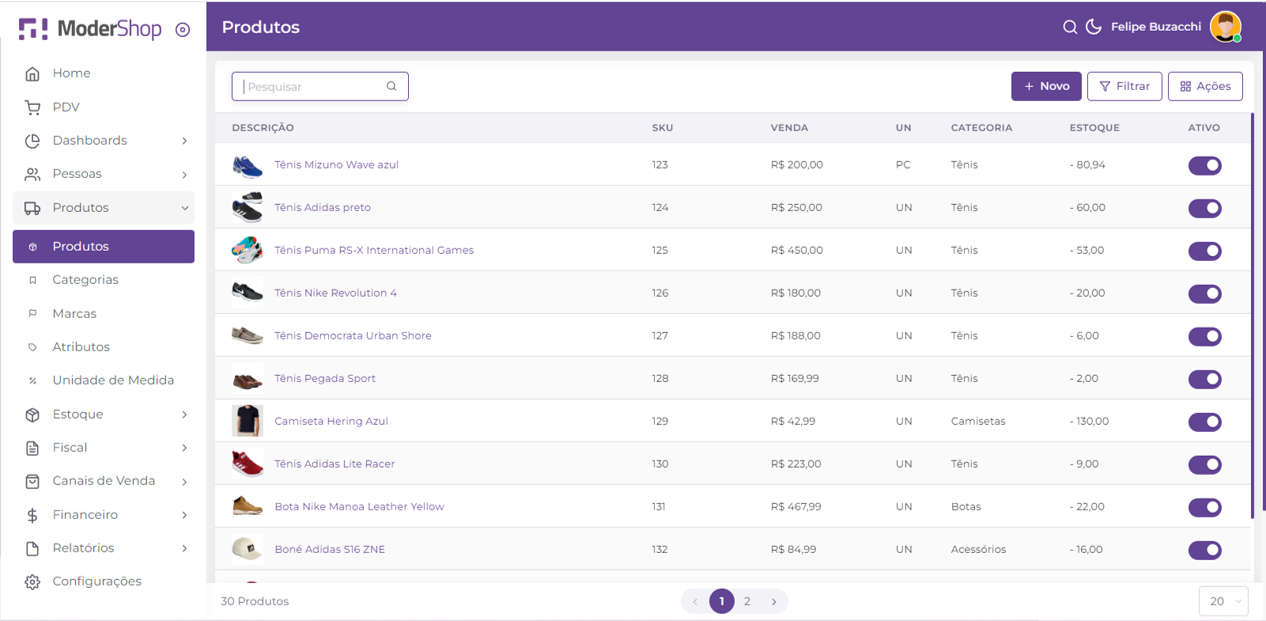Deactivate Tênis Mizuno Wave azul toggle
This screenshot has width=1266, height=621.
[1204, 166]
